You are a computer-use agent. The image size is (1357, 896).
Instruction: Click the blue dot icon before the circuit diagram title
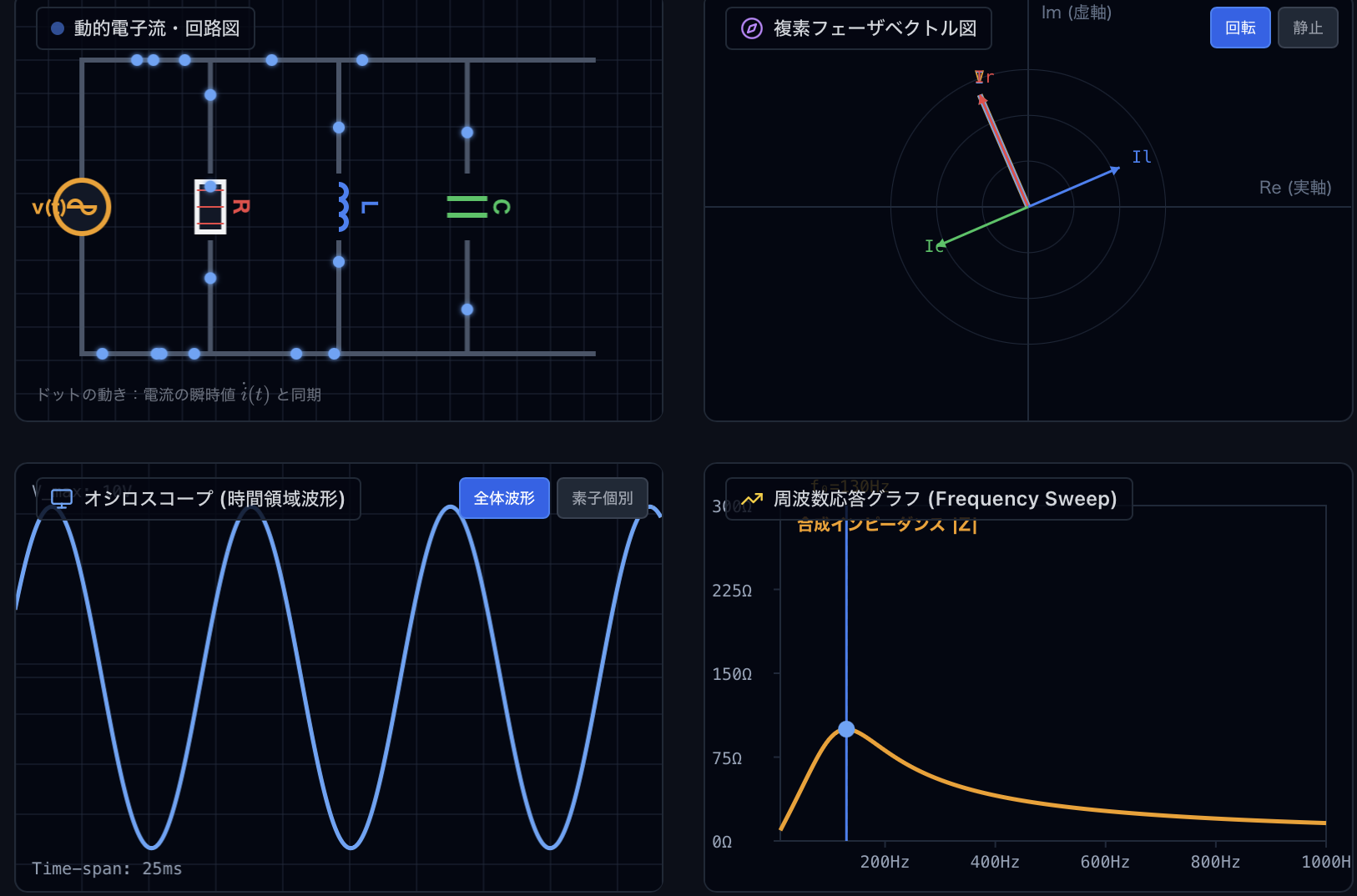tap(58, 28)
